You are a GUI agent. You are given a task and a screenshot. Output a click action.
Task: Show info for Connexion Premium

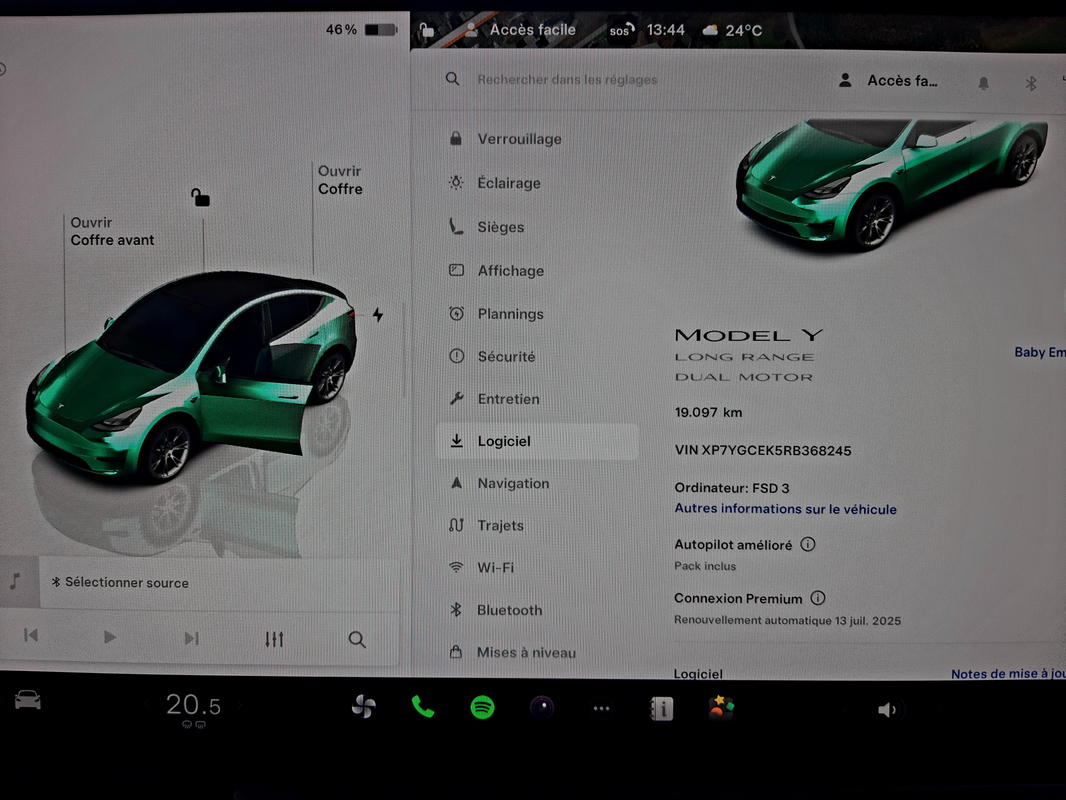(817, 598)
